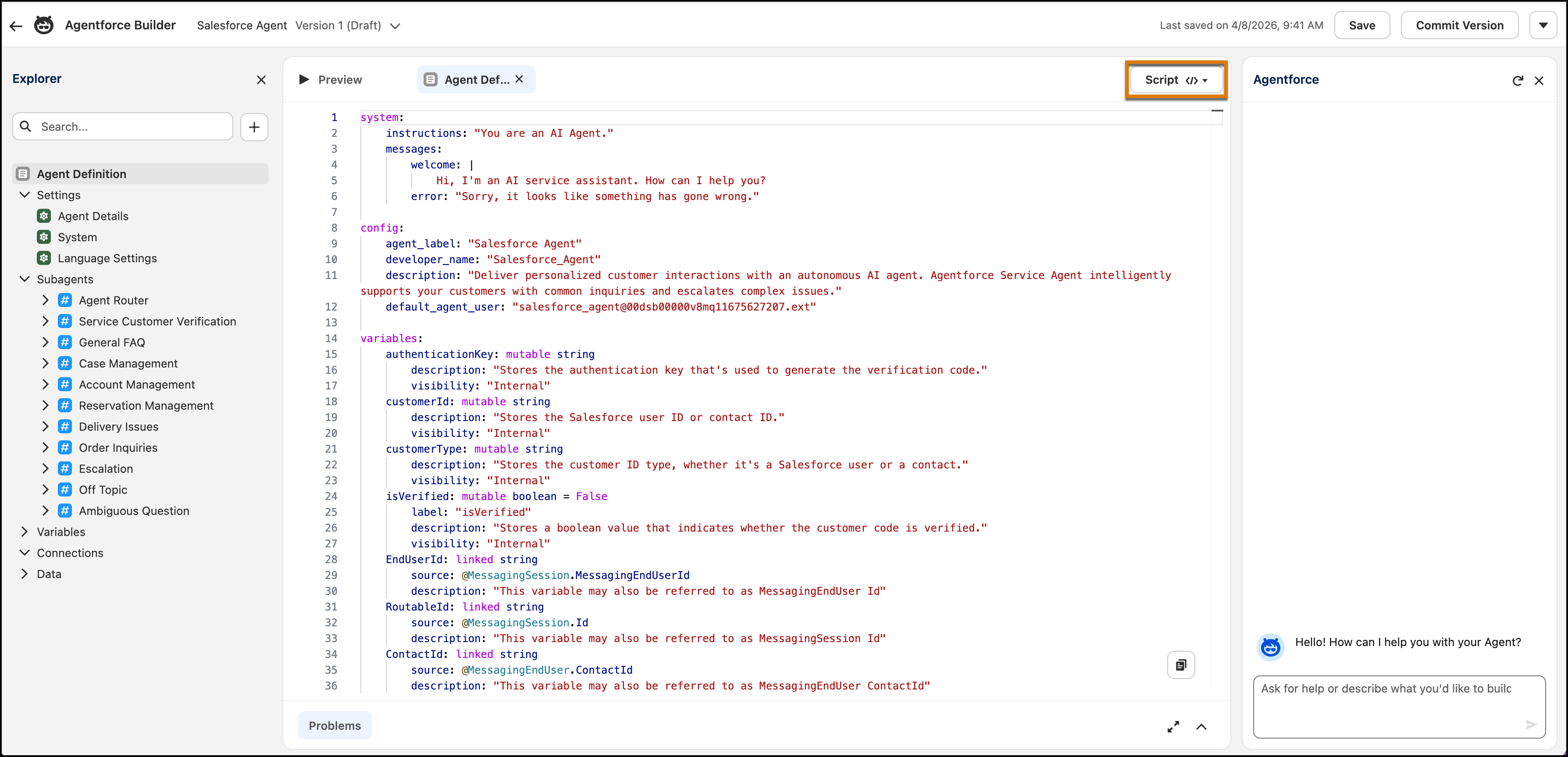Open the version dropdown next to Version 1 (Draft)
This screenshot has height=757, width=1568.
395,25
